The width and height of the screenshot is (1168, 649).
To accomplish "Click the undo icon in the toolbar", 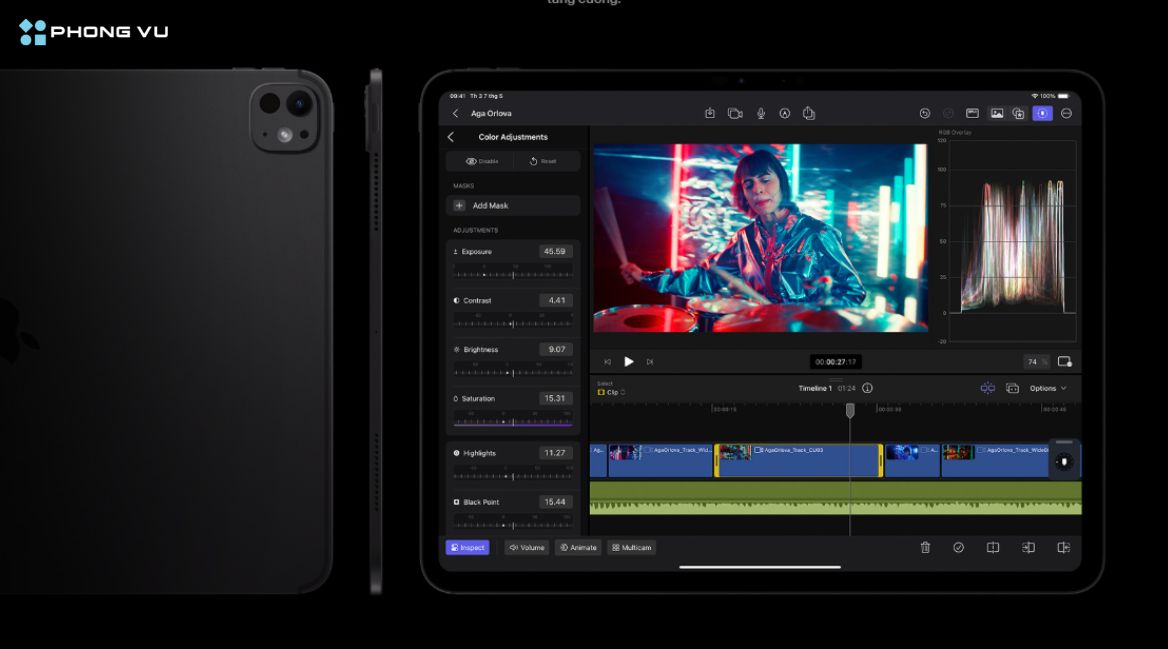I will pos(924,113).
